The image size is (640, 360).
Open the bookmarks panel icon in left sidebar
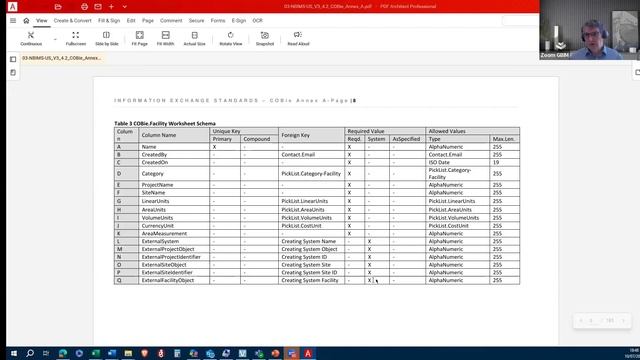[13, 73]
